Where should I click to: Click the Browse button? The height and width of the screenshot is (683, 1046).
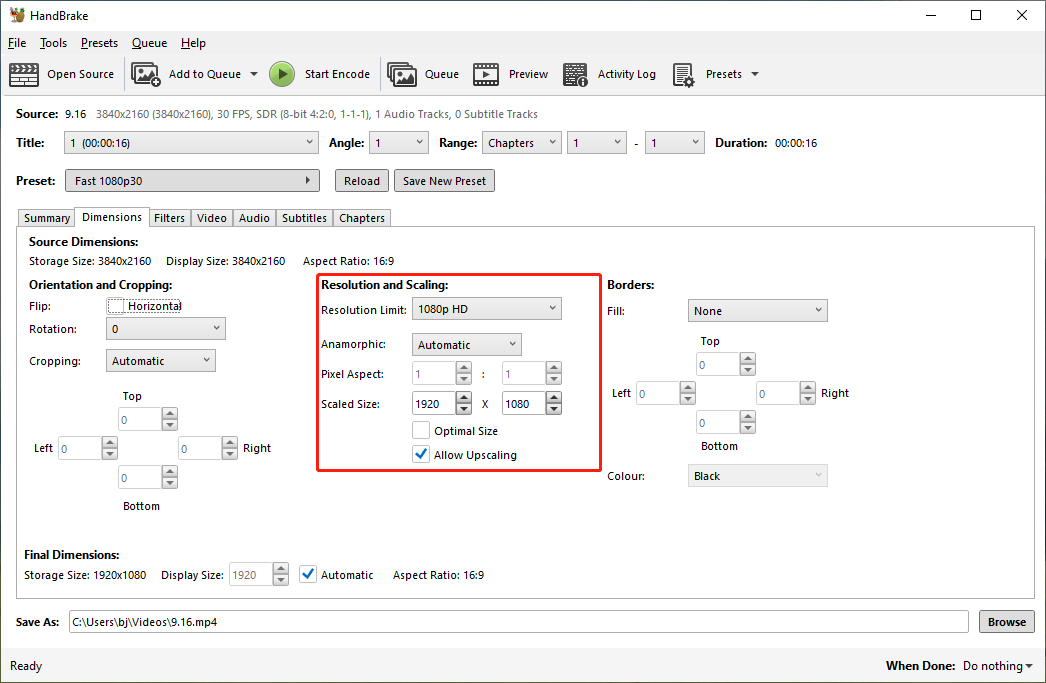tap(1007, 622)
